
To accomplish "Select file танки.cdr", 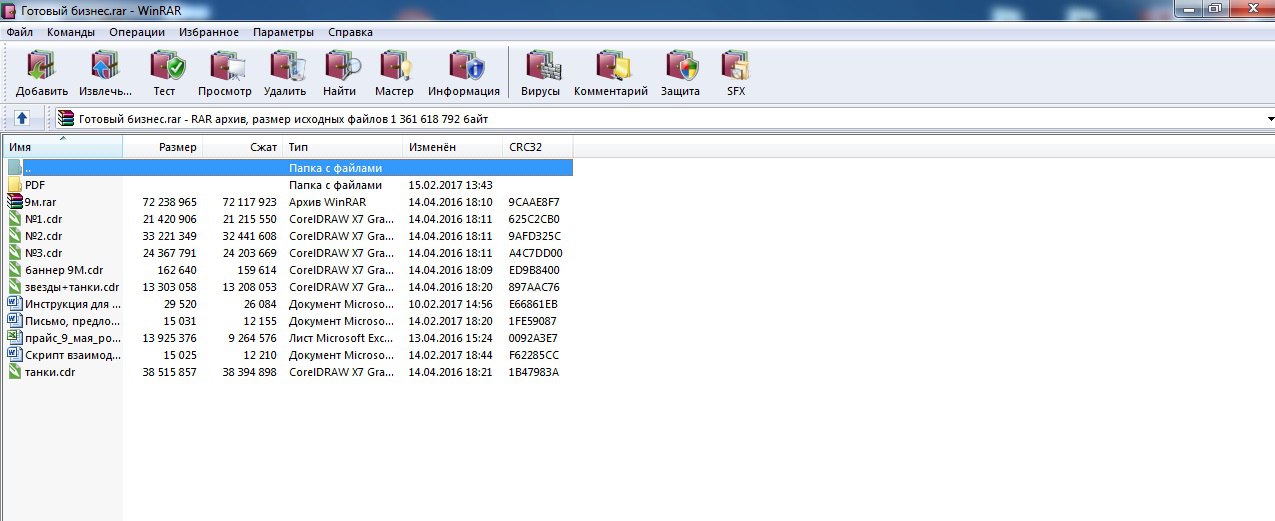I will [50, 372].
